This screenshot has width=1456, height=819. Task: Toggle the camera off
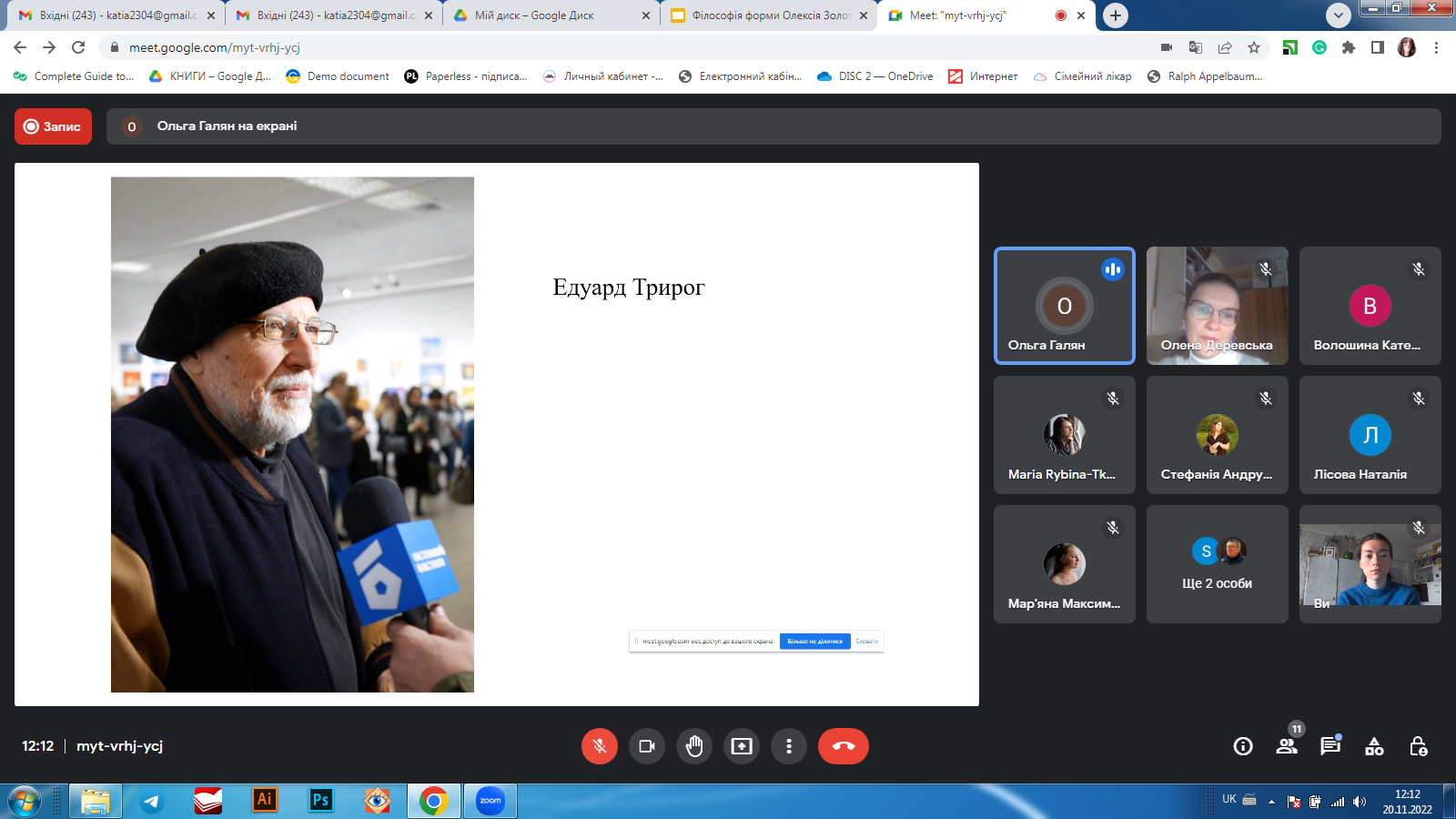[647, 746]
